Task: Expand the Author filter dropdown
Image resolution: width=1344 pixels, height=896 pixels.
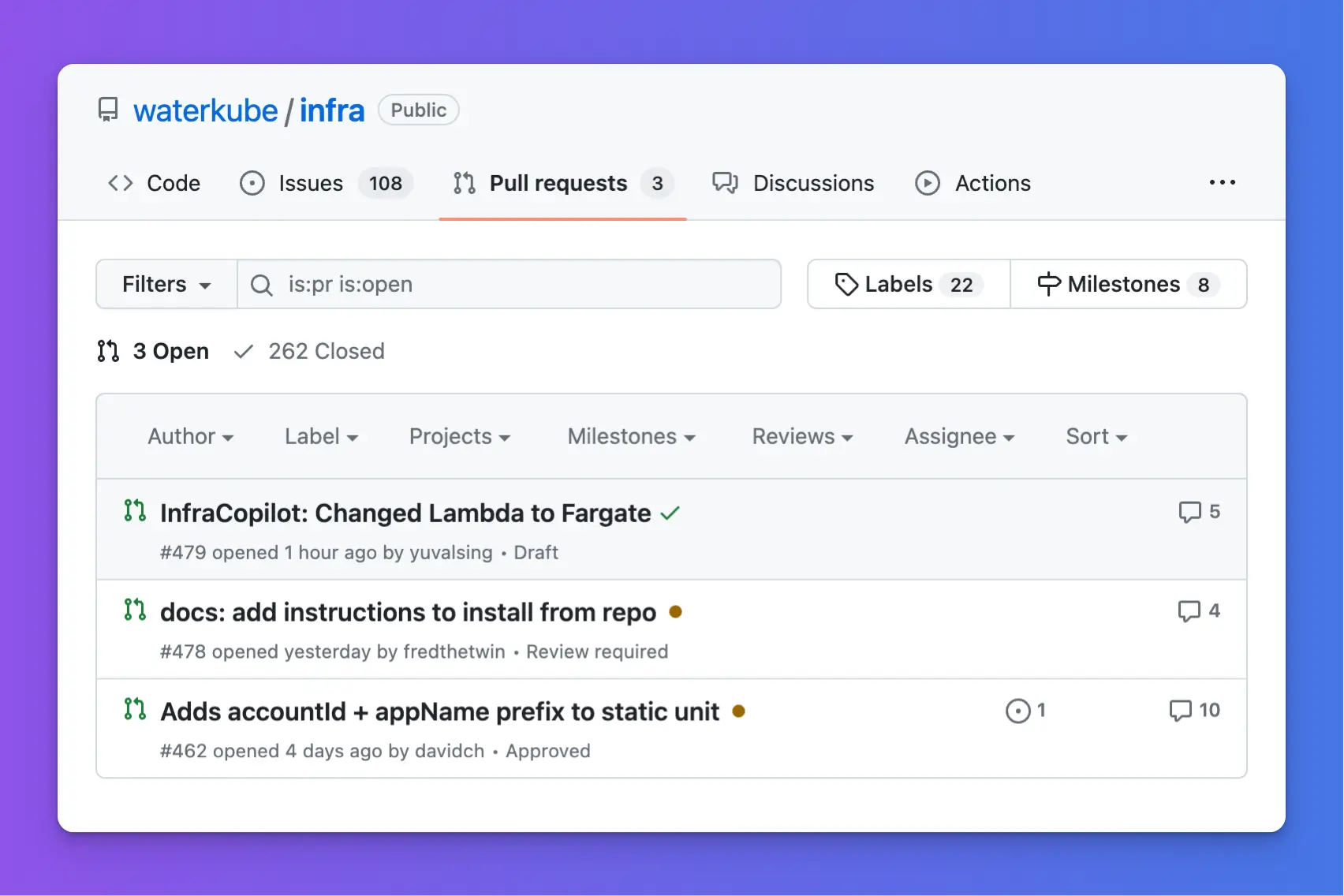Action: (191, 436)
